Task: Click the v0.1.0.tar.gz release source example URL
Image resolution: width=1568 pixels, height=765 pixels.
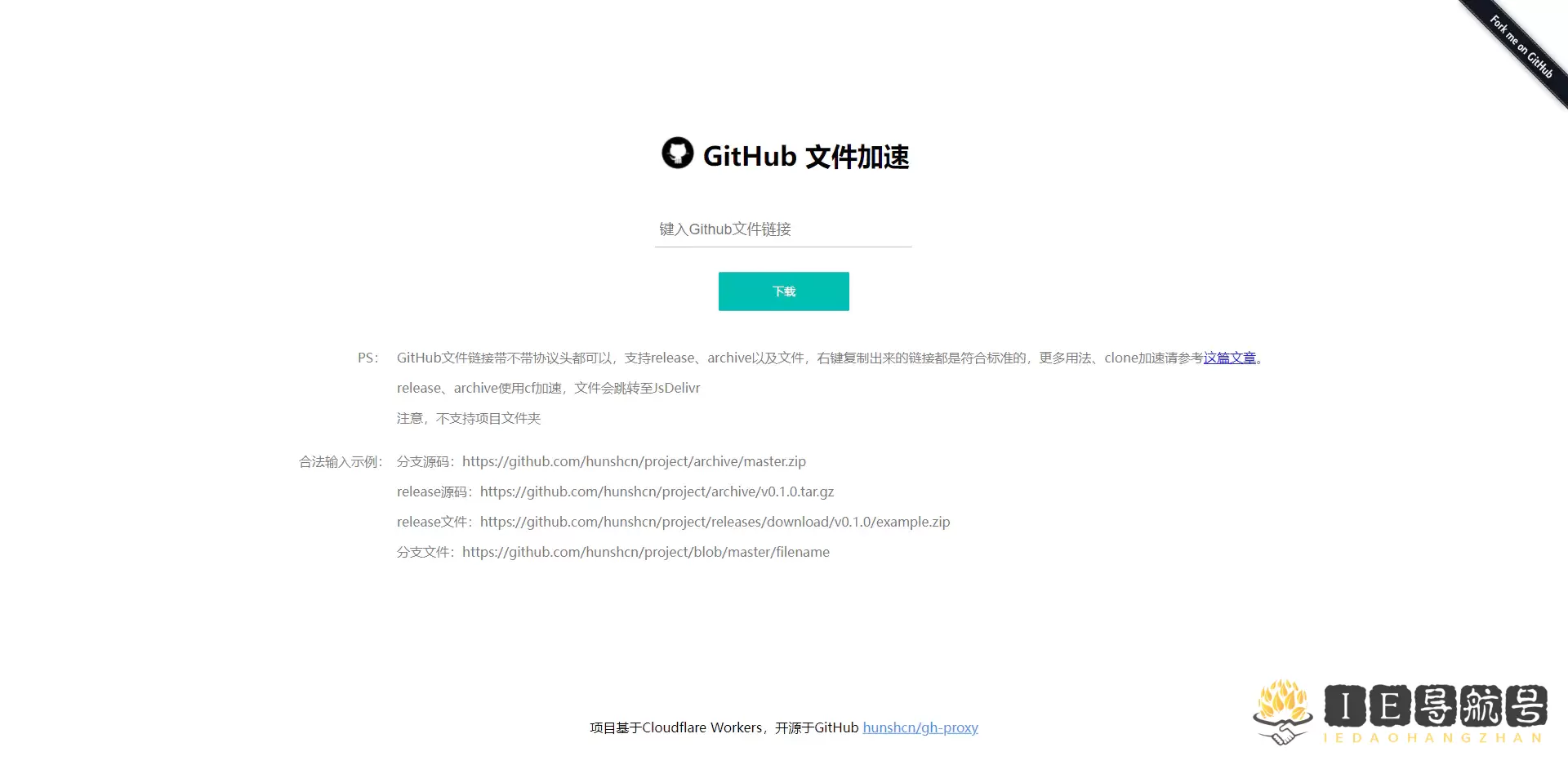Action: (x=657, y=491)
